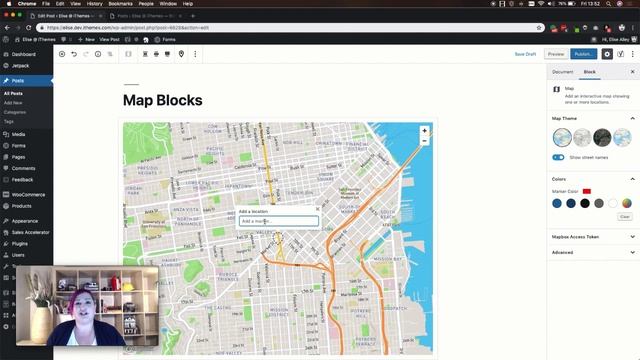Click the Add block plus icon

tap(62, 54)
